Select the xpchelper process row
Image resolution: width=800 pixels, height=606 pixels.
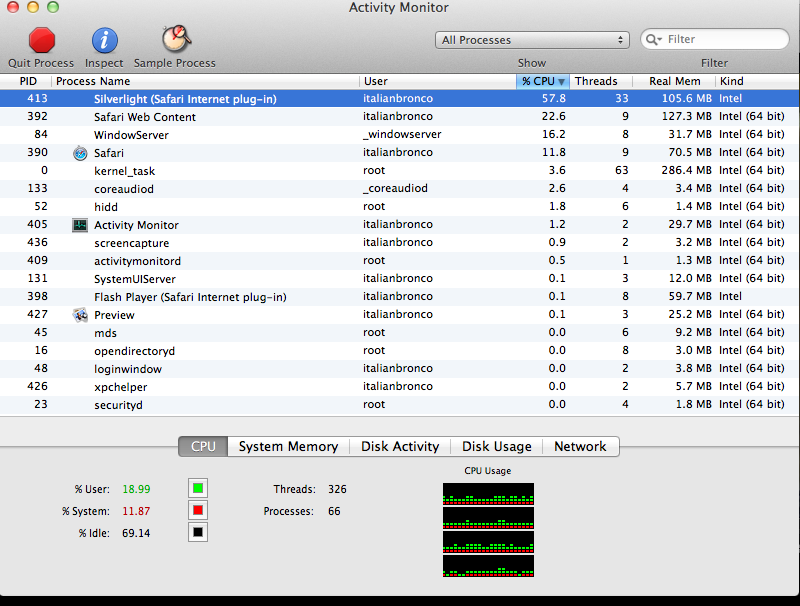[400, 387]
